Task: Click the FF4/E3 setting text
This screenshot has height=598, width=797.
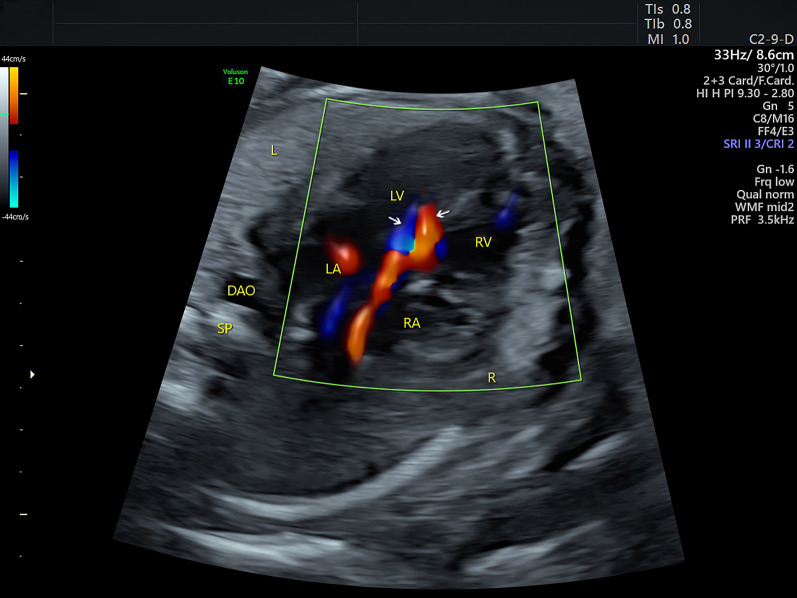Action: pyautogui.click(x=775, y=132)
